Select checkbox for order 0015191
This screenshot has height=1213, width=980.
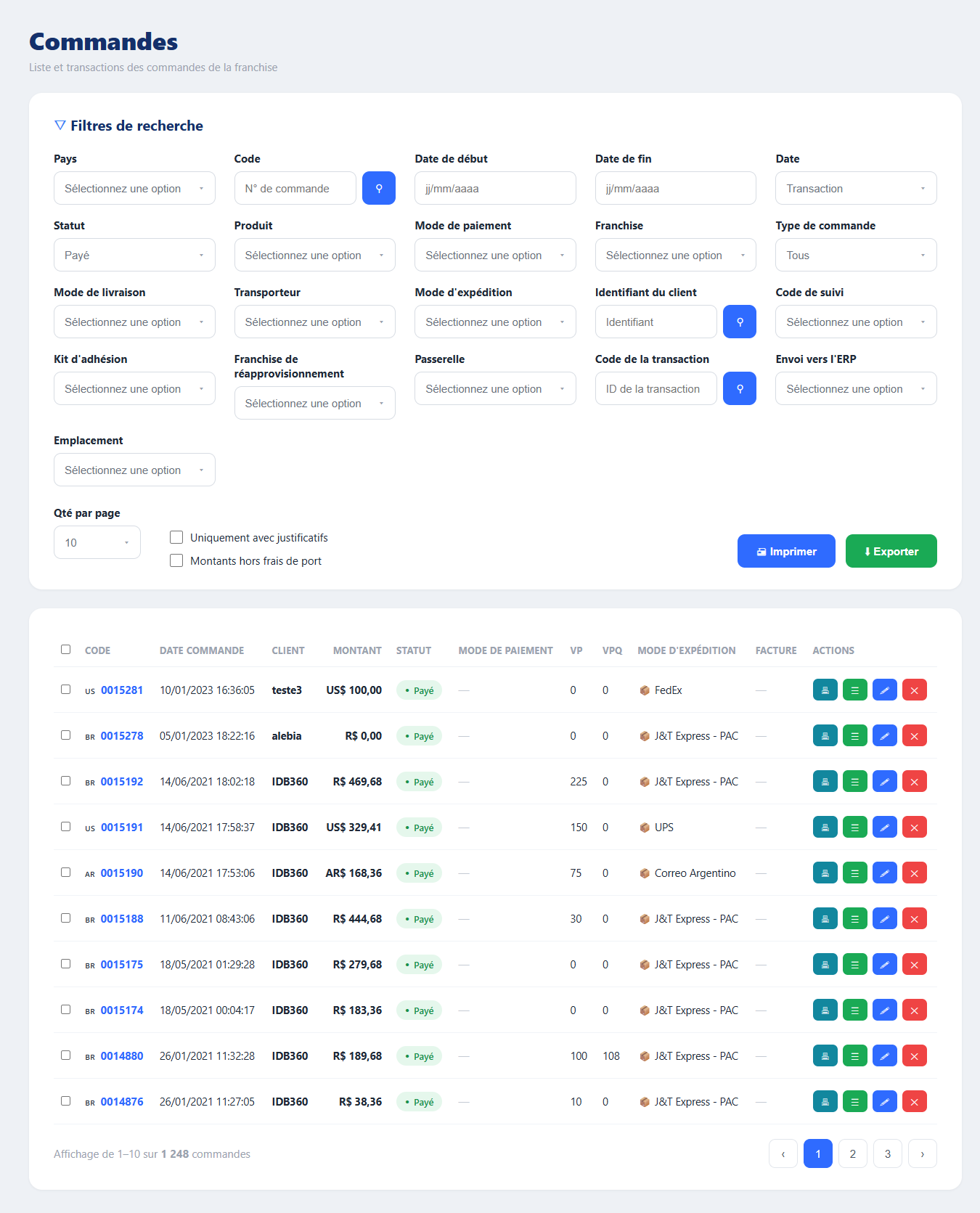pos(65,827)
